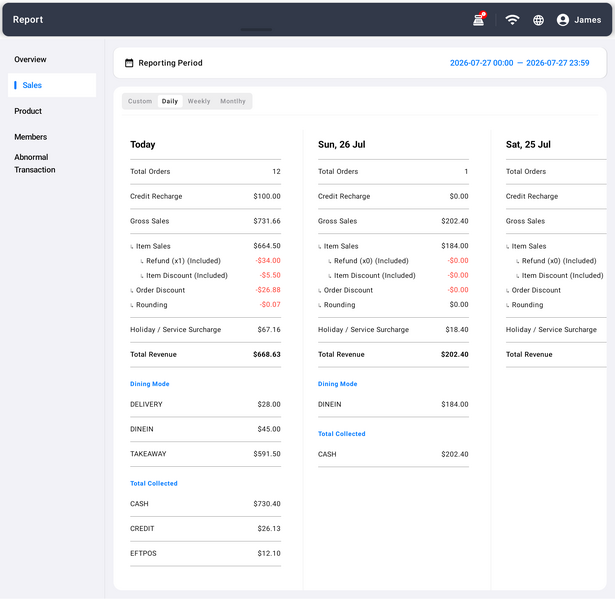
Task: Click the drag handle under the header bar
Action: coord(256,29)
